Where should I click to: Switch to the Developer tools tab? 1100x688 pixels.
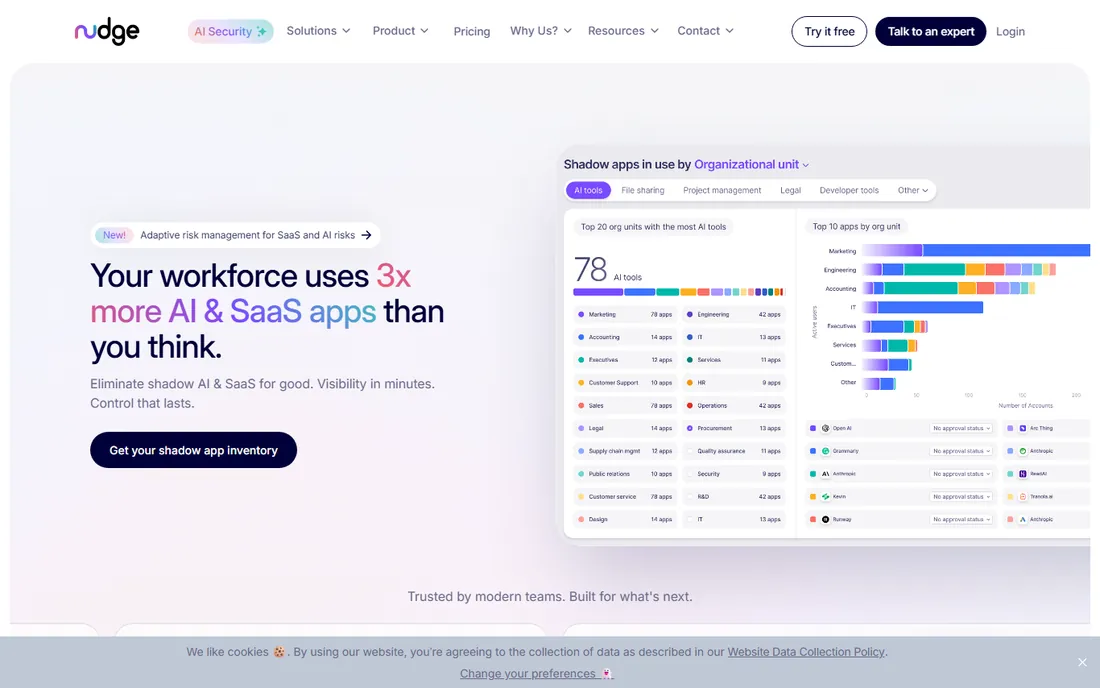click(849, 190)
